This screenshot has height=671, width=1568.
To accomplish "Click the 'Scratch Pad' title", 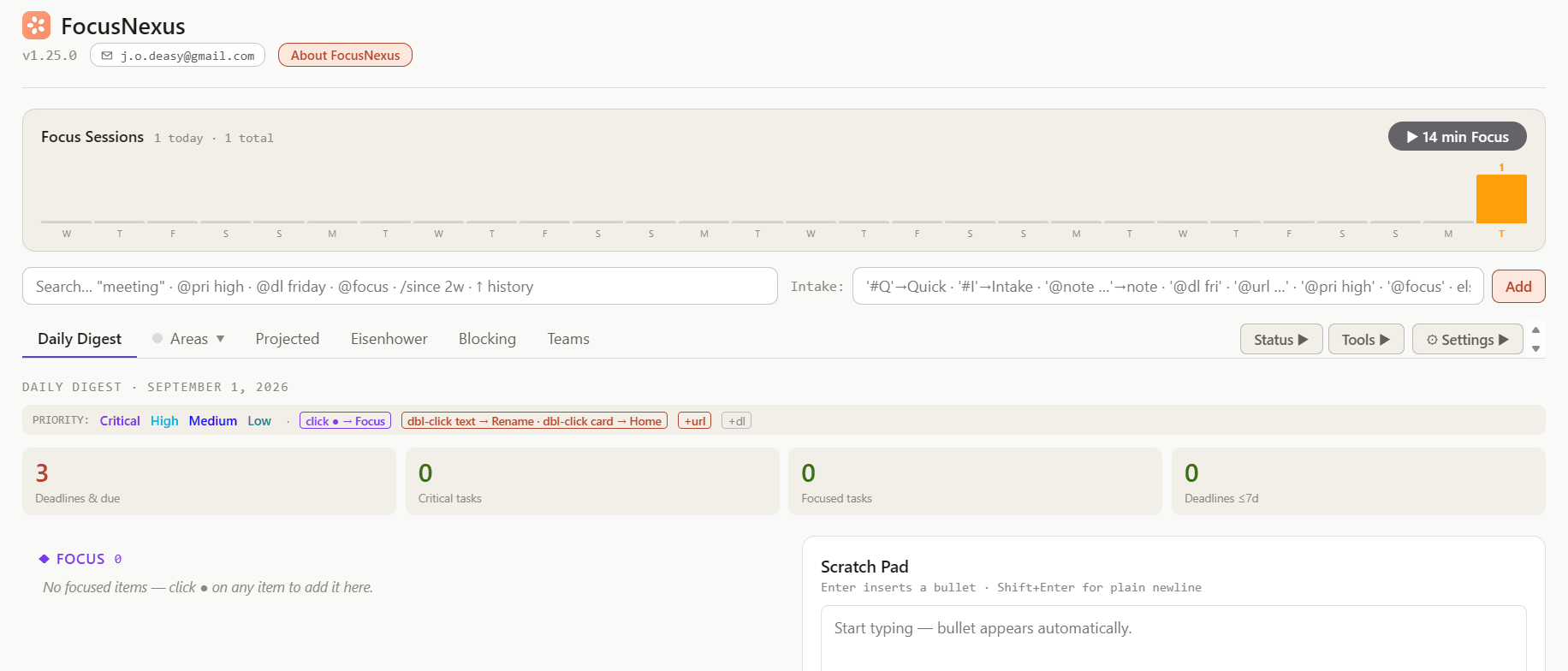I will click(864, 567).
